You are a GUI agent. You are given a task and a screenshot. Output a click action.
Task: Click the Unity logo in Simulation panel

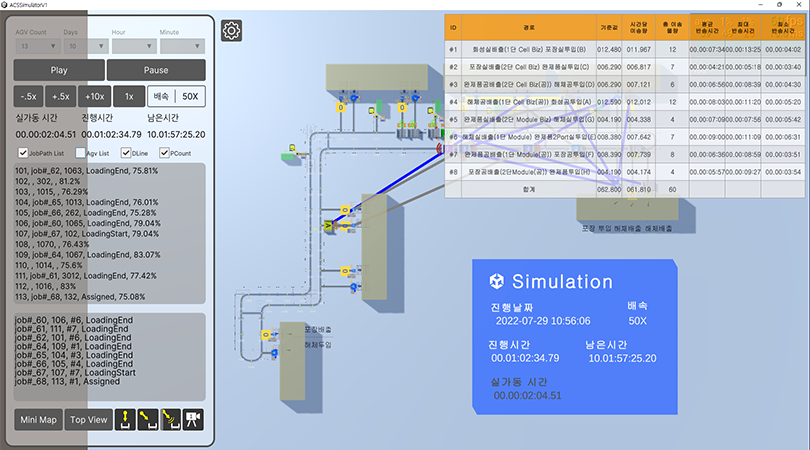[495, 281]
